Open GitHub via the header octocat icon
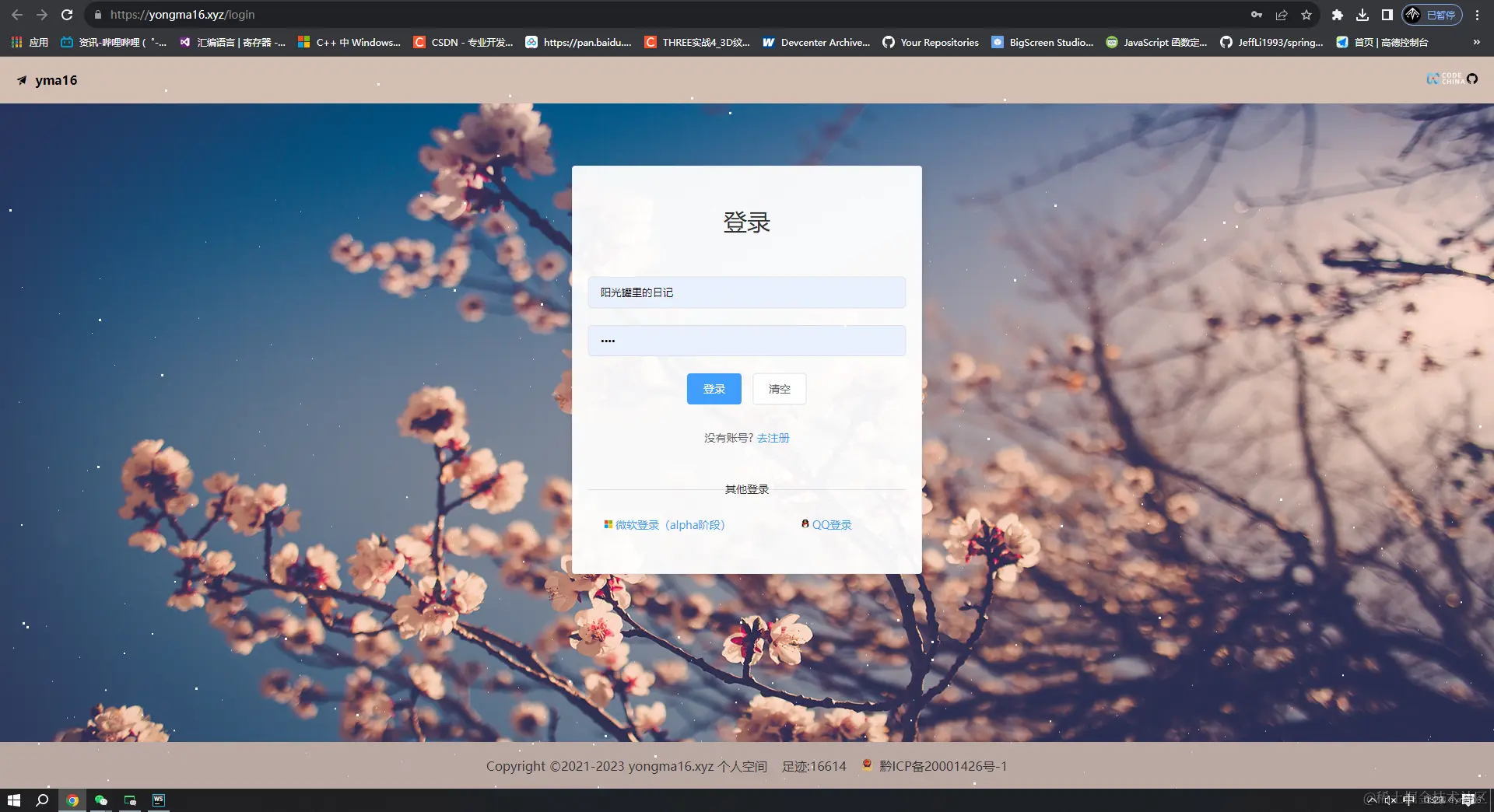Image resolution: width=1494 pixels, height=812 pixels. click(x=1473, y=79)
